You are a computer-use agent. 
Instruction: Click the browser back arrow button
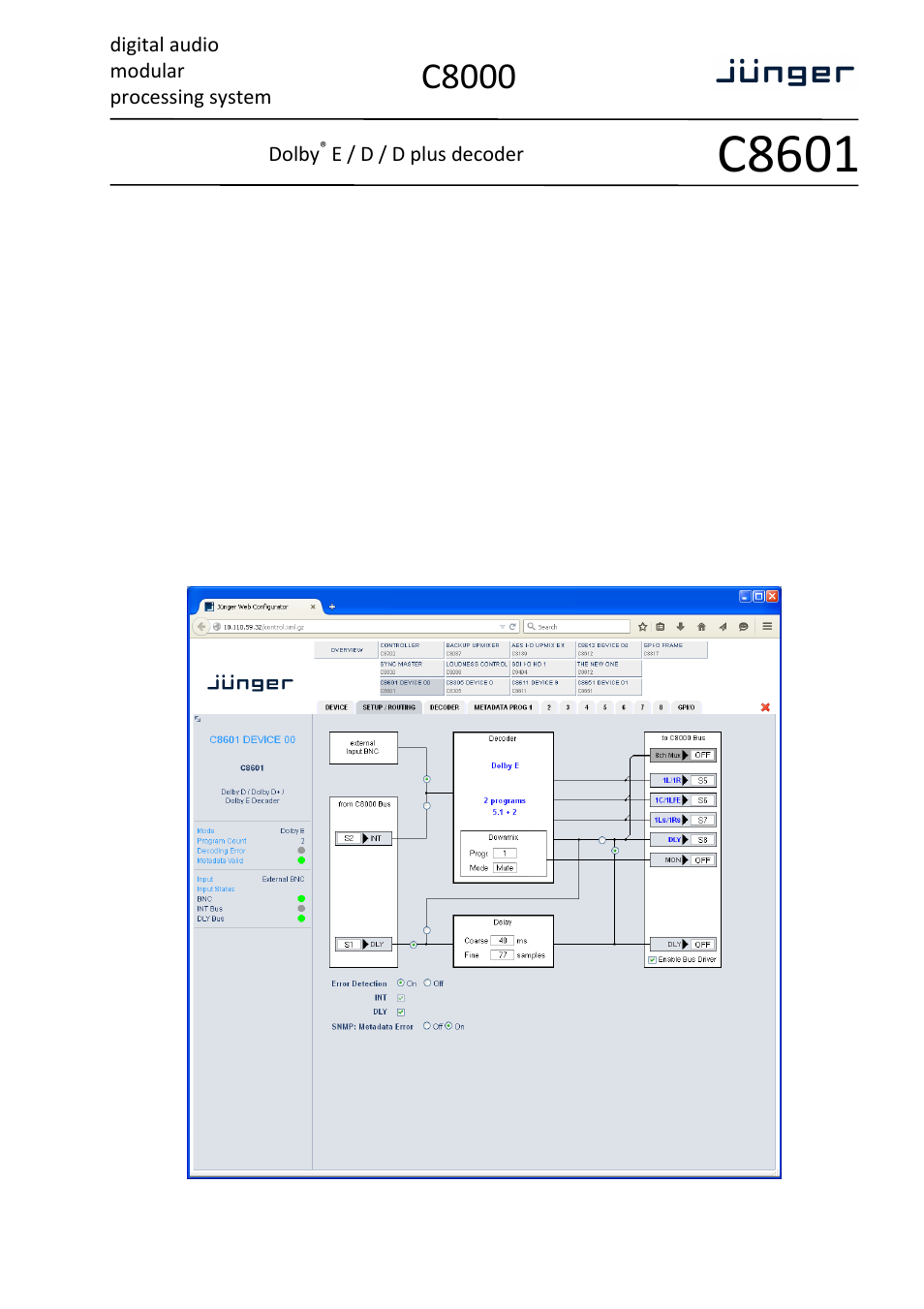click(201, 627)
